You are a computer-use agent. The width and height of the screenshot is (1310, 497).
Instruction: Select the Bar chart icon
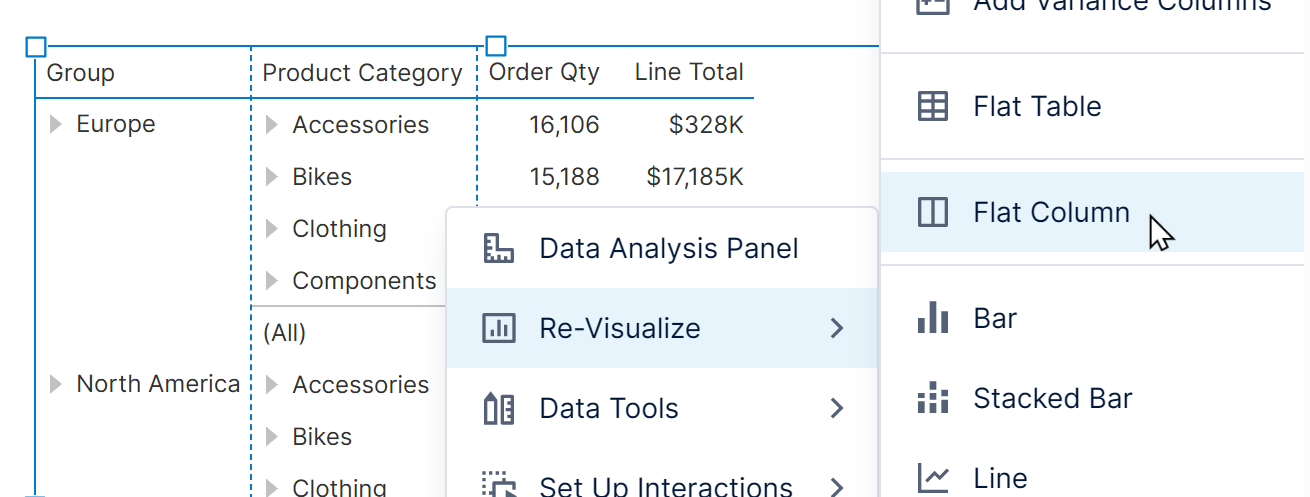[933, 318]
